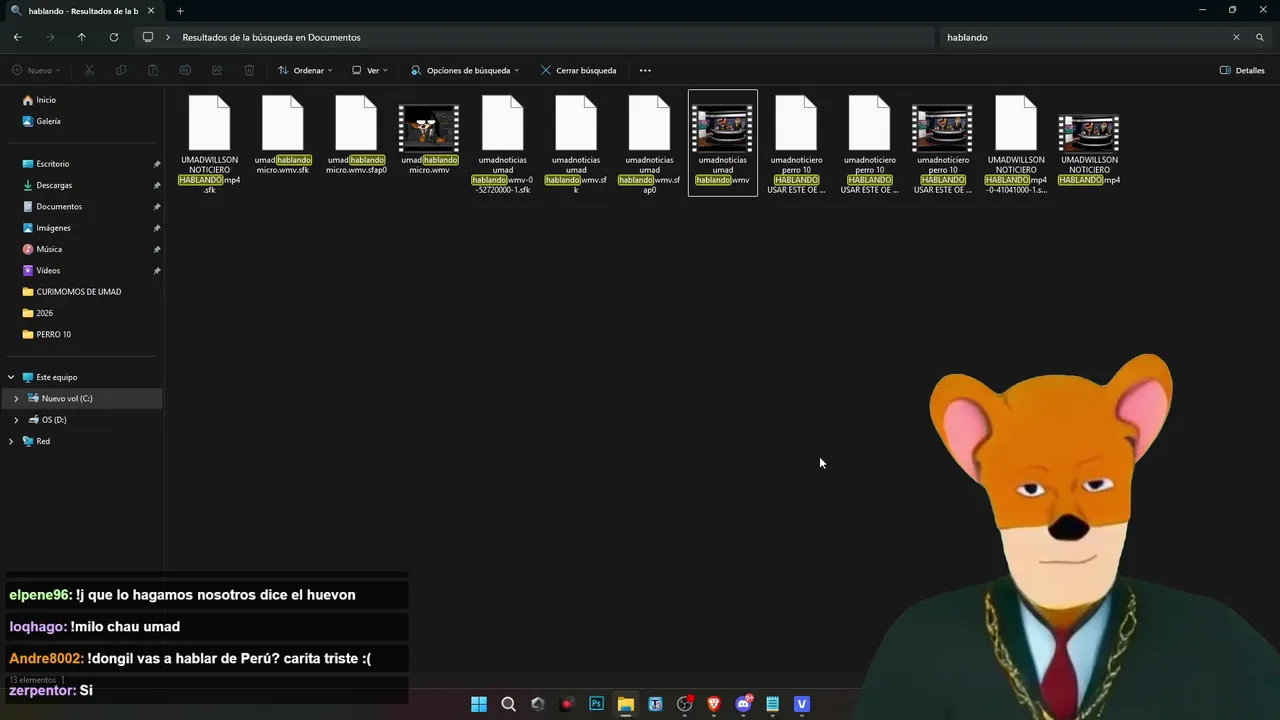Toggle the Detalles pane

pyautogui.click(x=1242, y=70)
